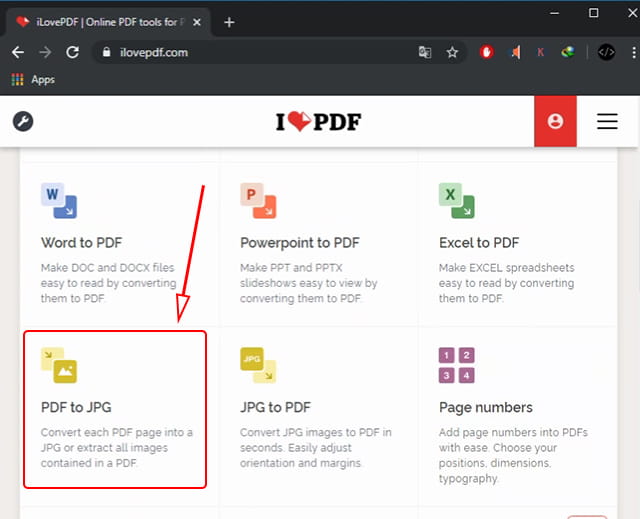
Task: Minimize the browser window
Action: click(554, 13)
